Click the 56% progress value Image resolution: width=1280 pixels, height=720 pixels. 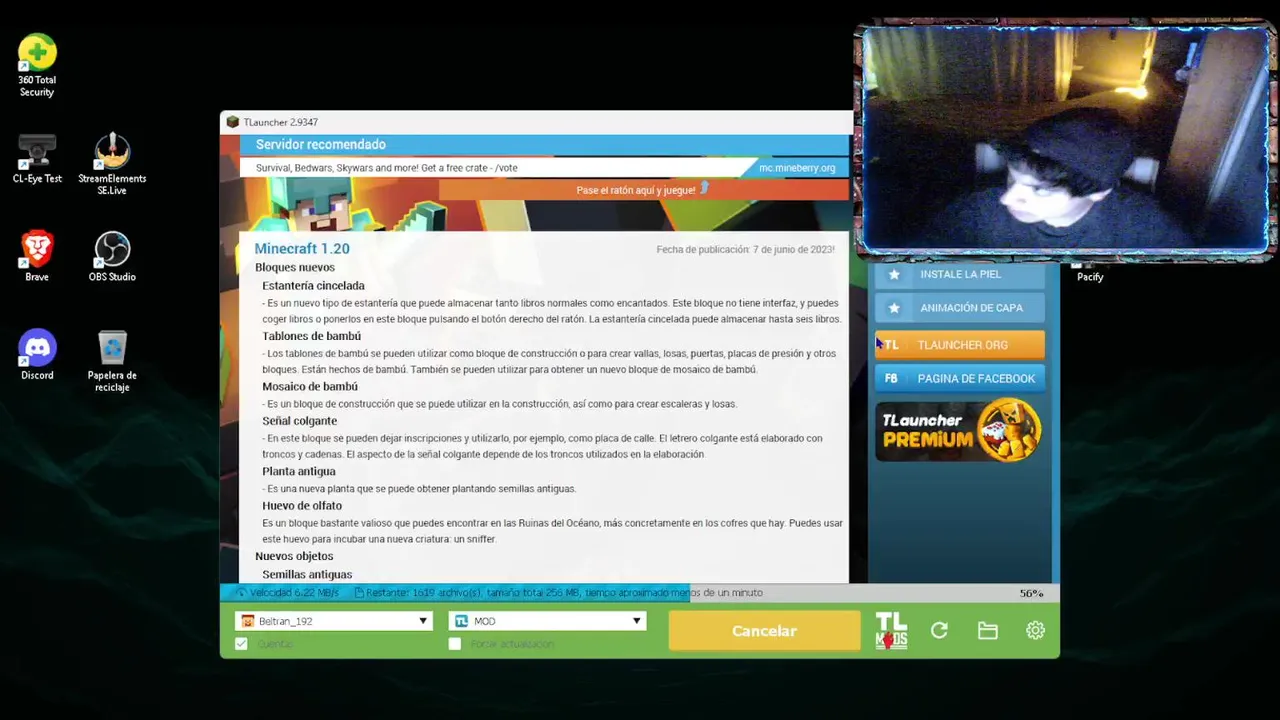1031,593
